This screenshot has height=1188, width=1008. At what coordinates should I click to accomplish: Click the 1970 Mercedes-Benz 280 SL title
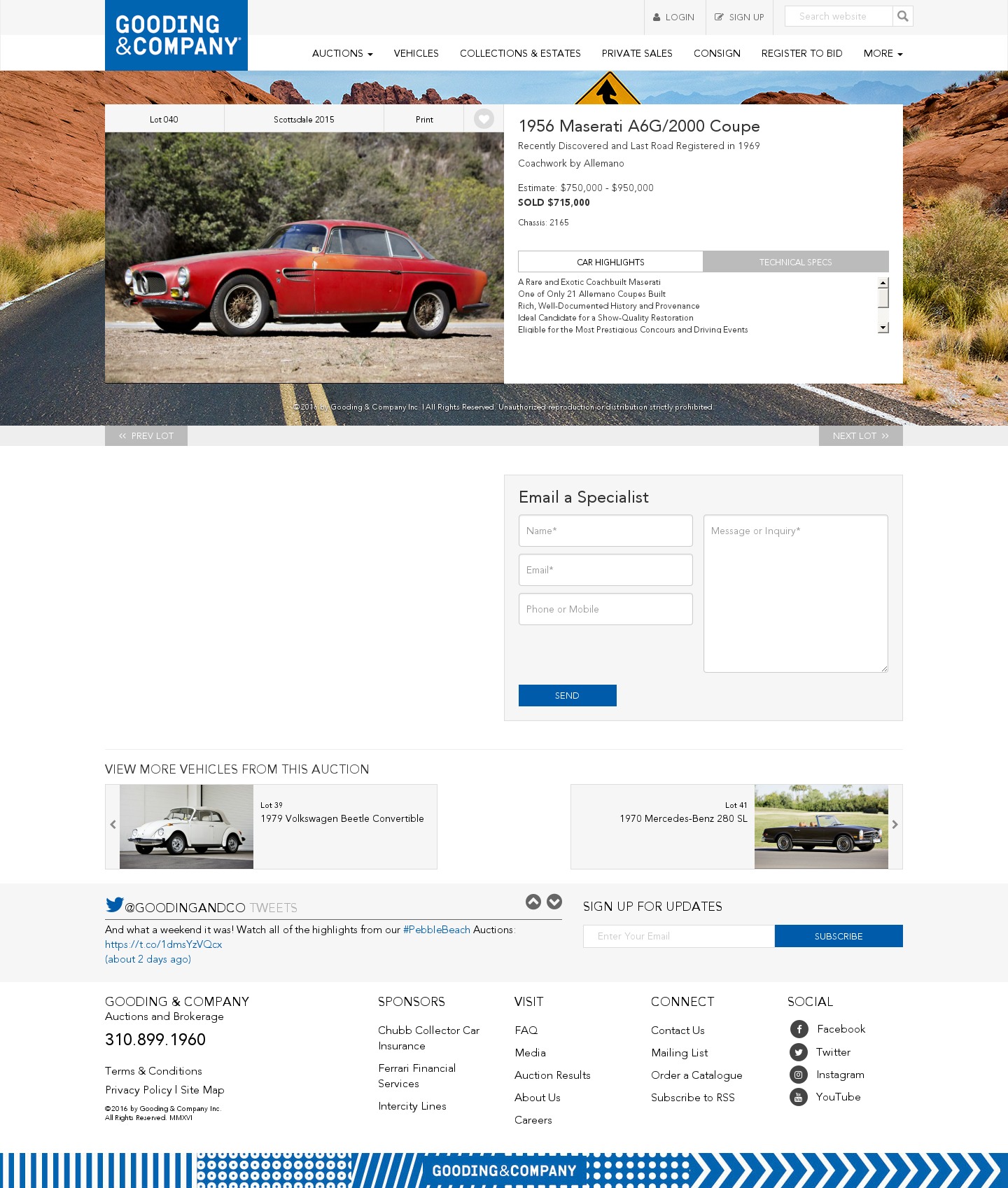tap(683, 818)
